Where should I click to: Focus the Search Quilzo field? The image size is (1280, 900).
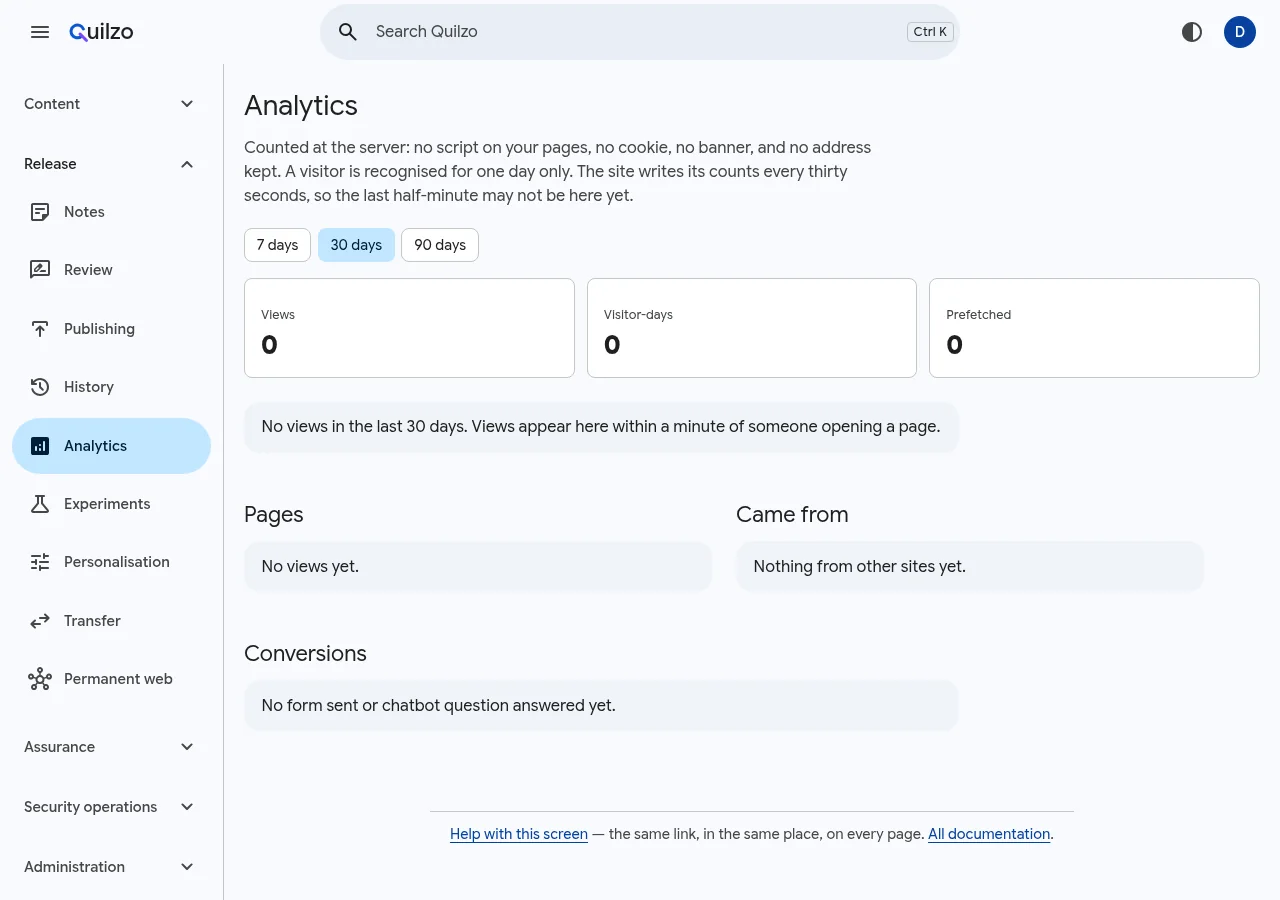coord(640,32)
